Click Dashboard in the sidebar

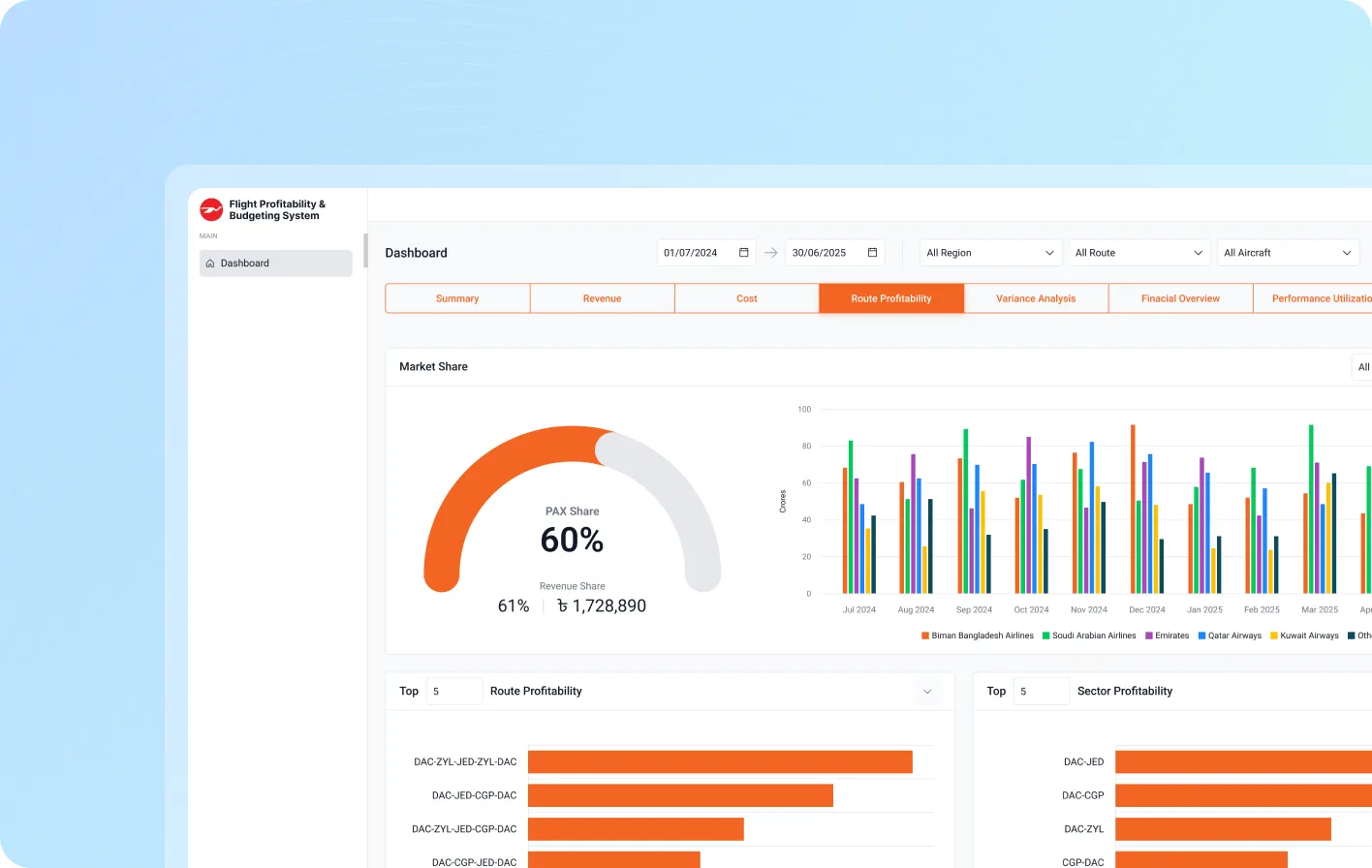(276, 263)
